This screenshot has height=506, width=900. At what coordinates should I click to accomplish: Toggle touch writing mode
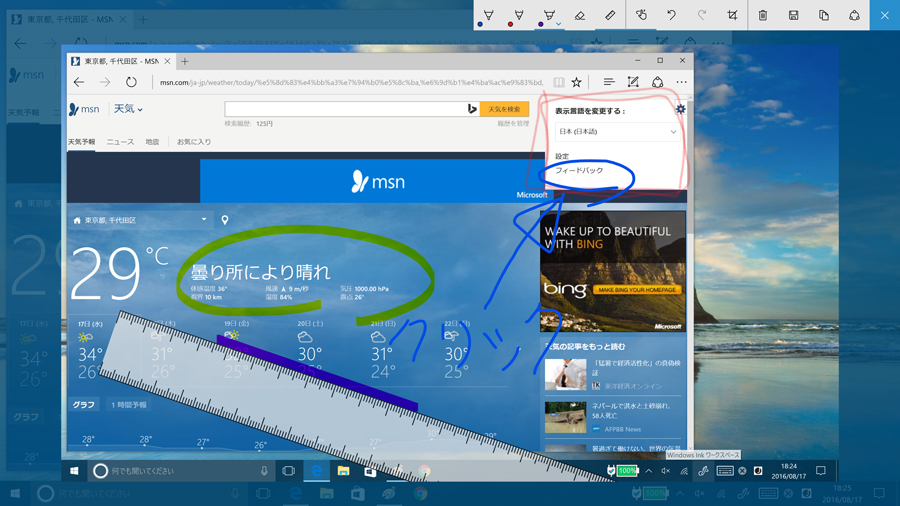(641, 15)
